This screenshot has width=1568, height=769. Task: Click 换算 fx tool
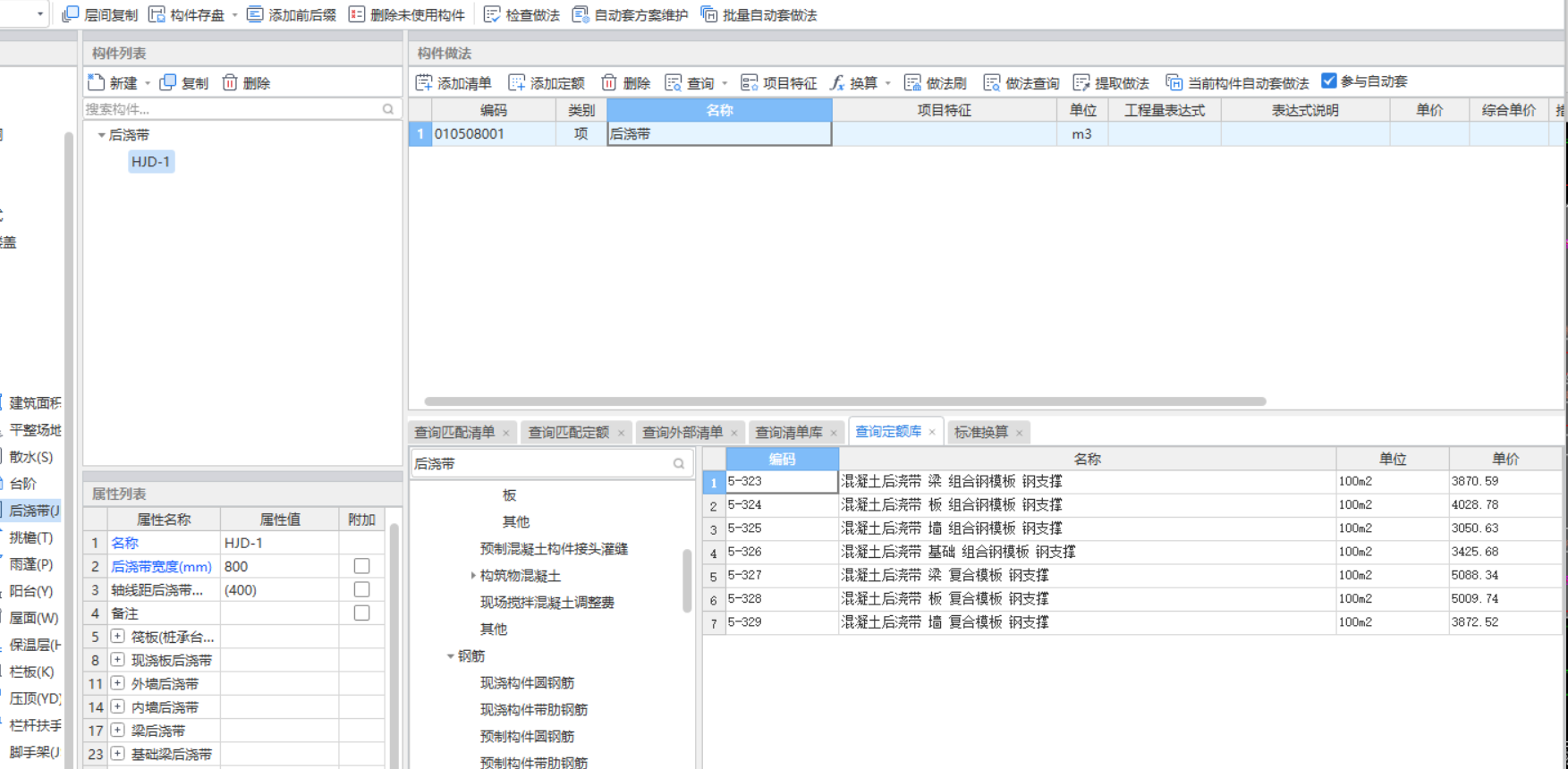click(x=854, y=83)
